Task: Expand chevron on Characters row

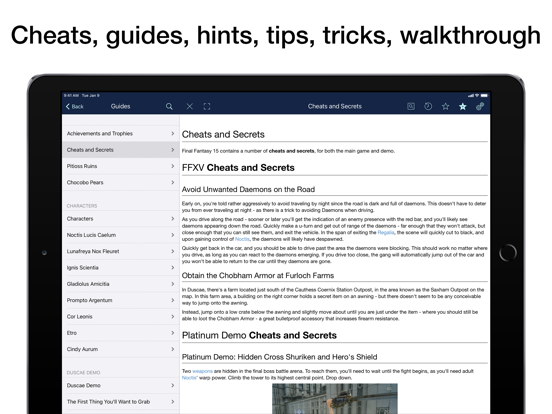Action: tap(172, 219)
